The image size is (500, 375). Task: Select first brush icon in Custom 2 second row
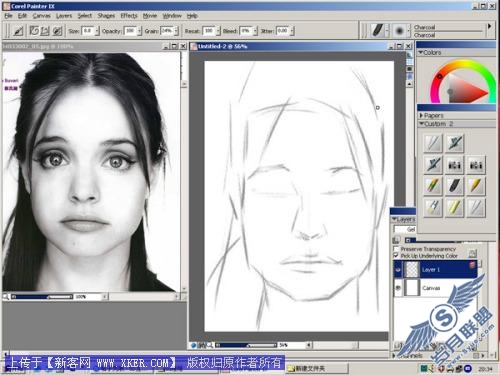pos(433,164)
